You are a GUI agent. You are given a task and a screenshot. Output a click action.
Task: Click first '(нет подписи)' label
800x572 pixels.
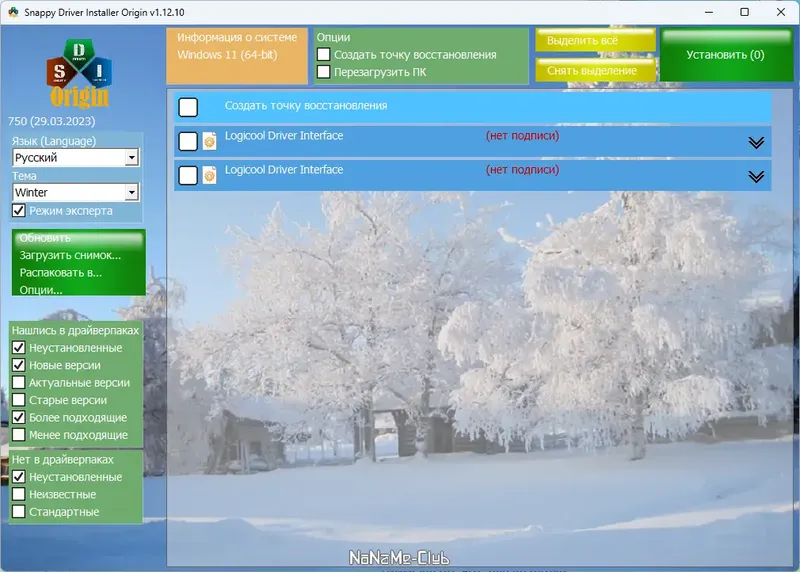point(522,136)
